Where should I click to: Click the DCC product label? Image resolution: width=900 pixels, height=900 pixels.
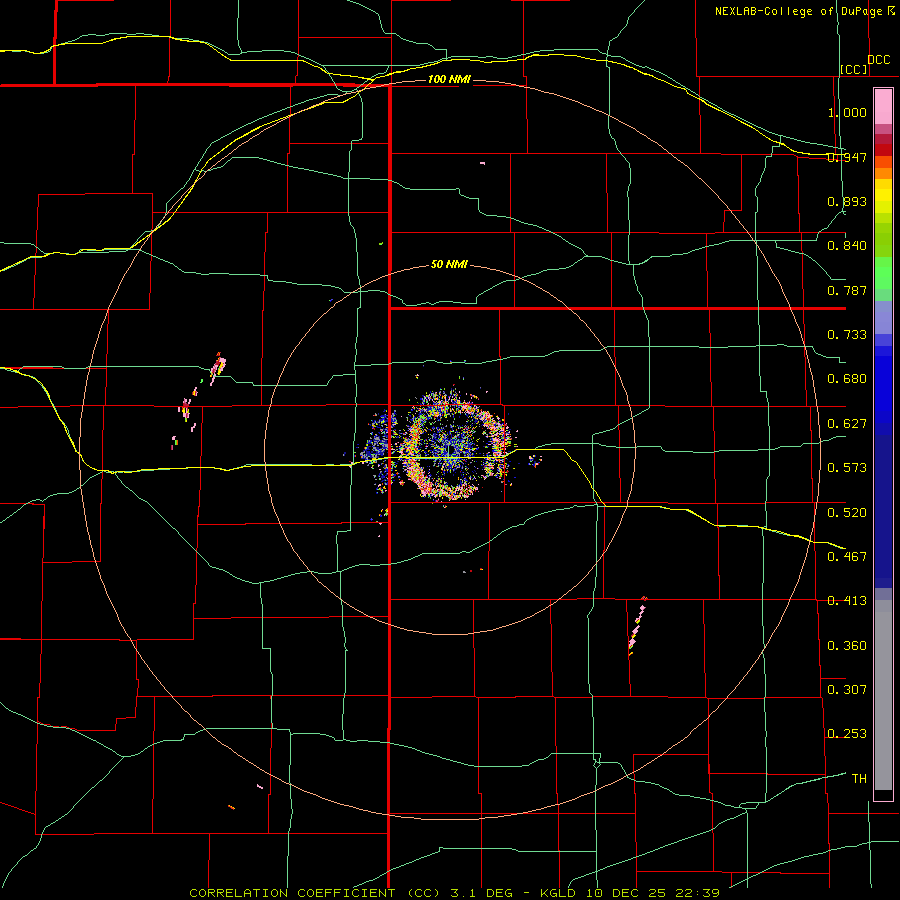click(x=879, y=60)
